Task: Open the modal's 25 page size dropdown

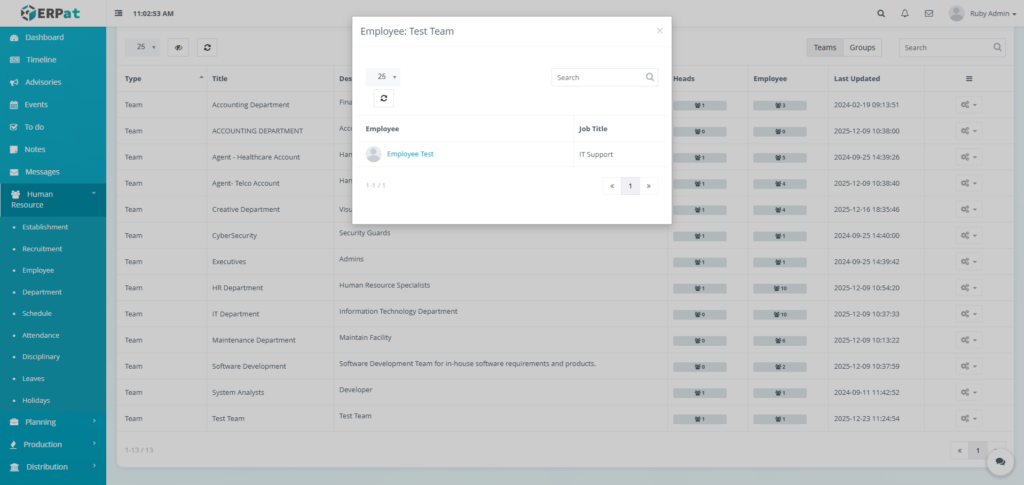Action: click(x=383, y=77)
